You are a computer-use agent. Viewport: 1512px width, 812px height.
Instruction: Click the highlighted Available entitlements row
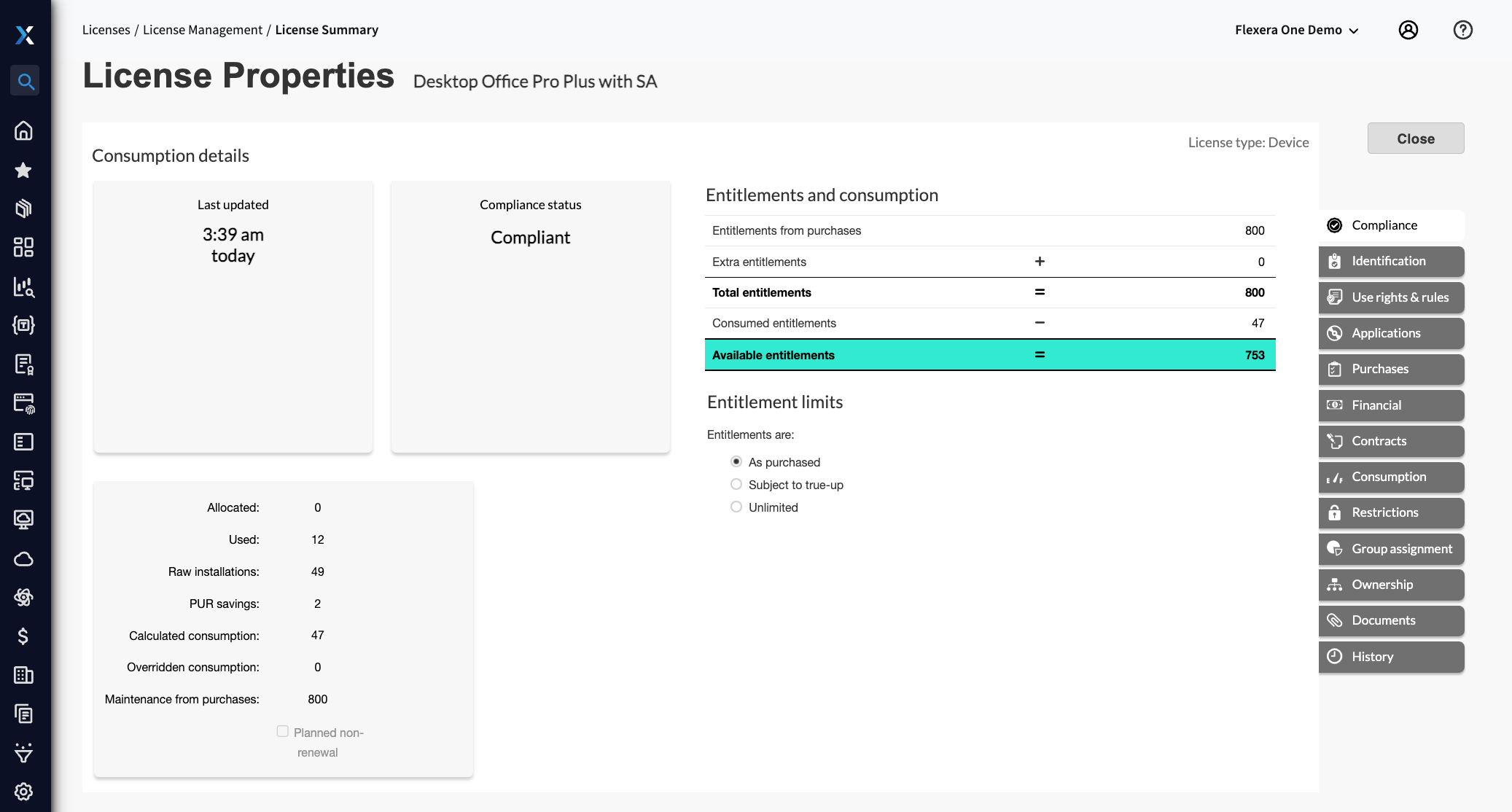pyautogui.click(x=989, y=355)
